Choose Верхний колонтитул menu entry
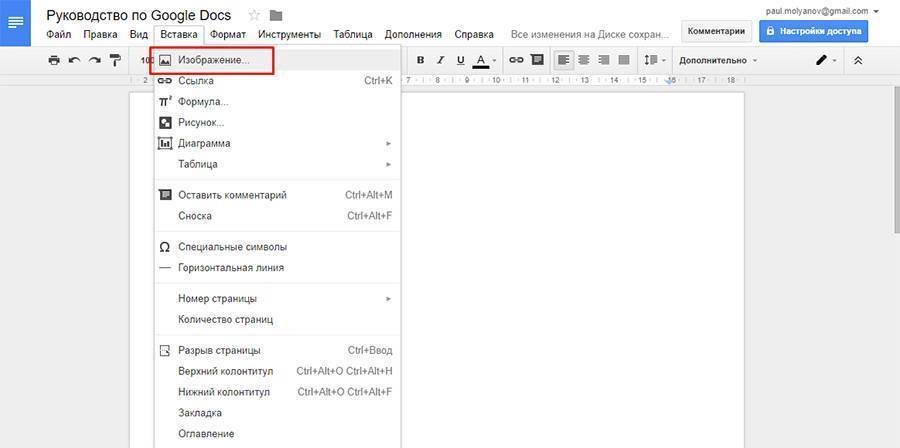This screenshot has width=900, height=448. coord(278,371)
